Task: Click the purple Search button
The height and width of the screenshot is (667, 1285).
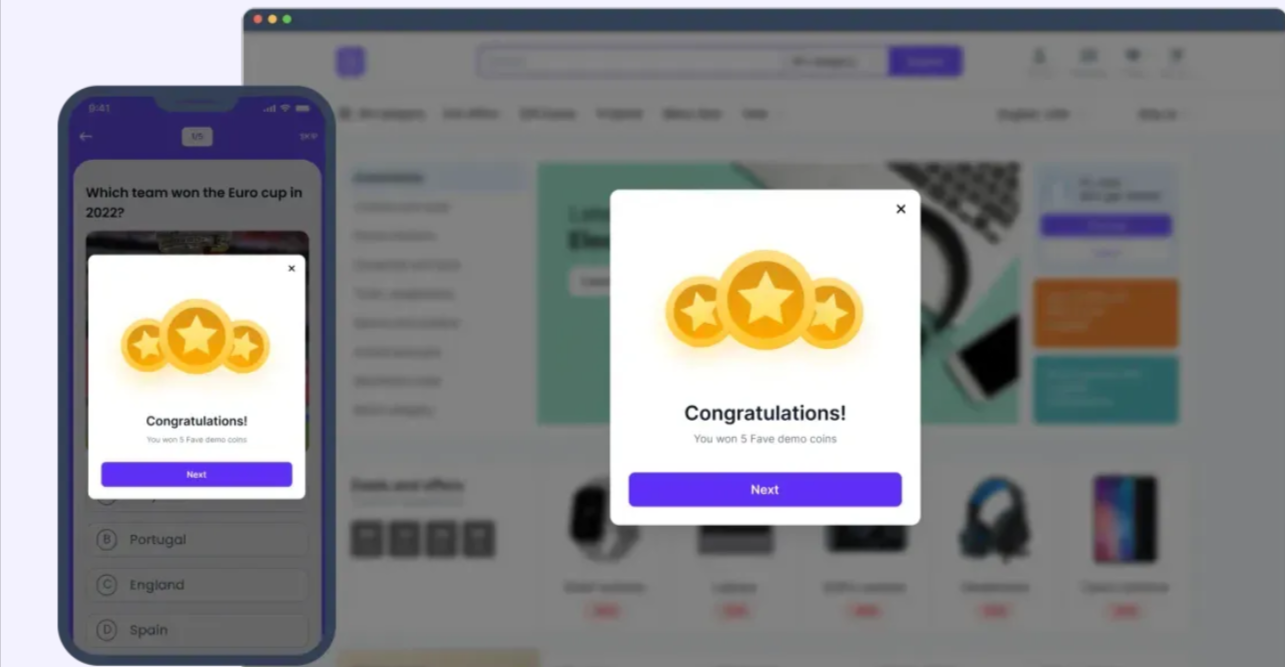Action: coord(926,62)
